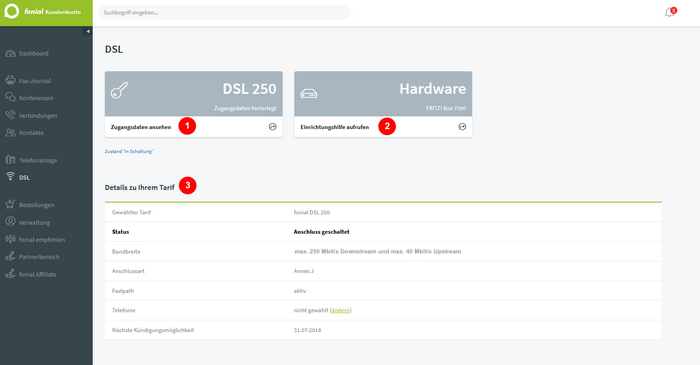This screenshot has width=700, height=365.
Task: Open Partnerbereich label in sidebar
Action: (39, 257)
